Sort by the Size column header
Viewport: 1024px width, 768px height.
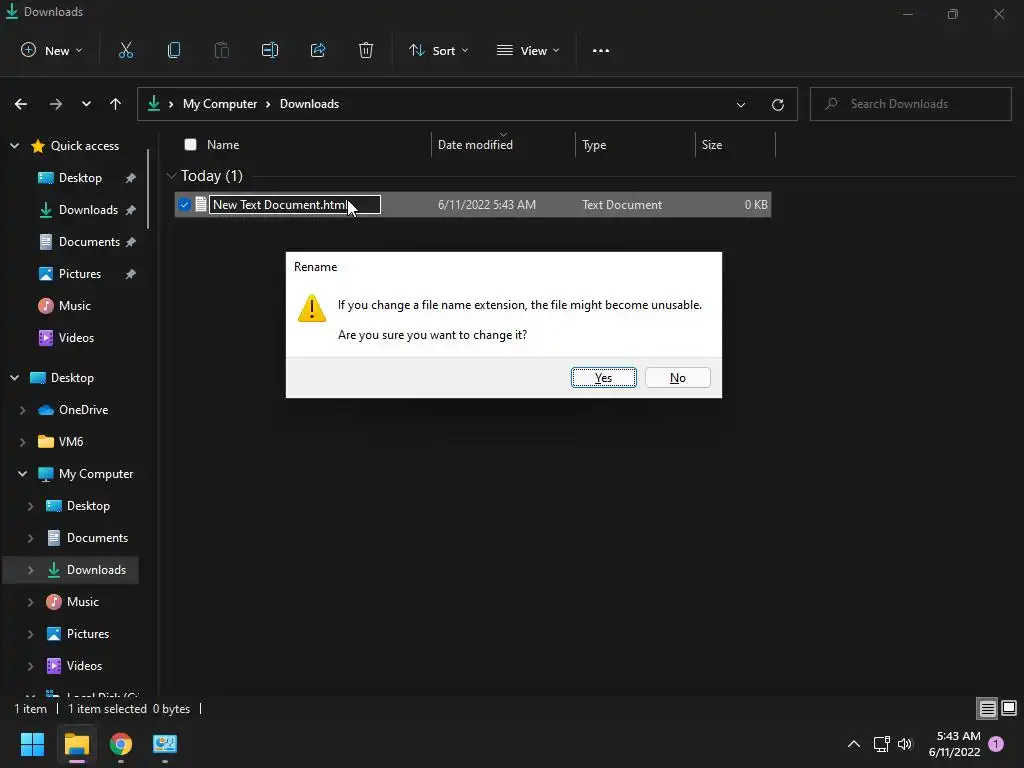point(712,145)
